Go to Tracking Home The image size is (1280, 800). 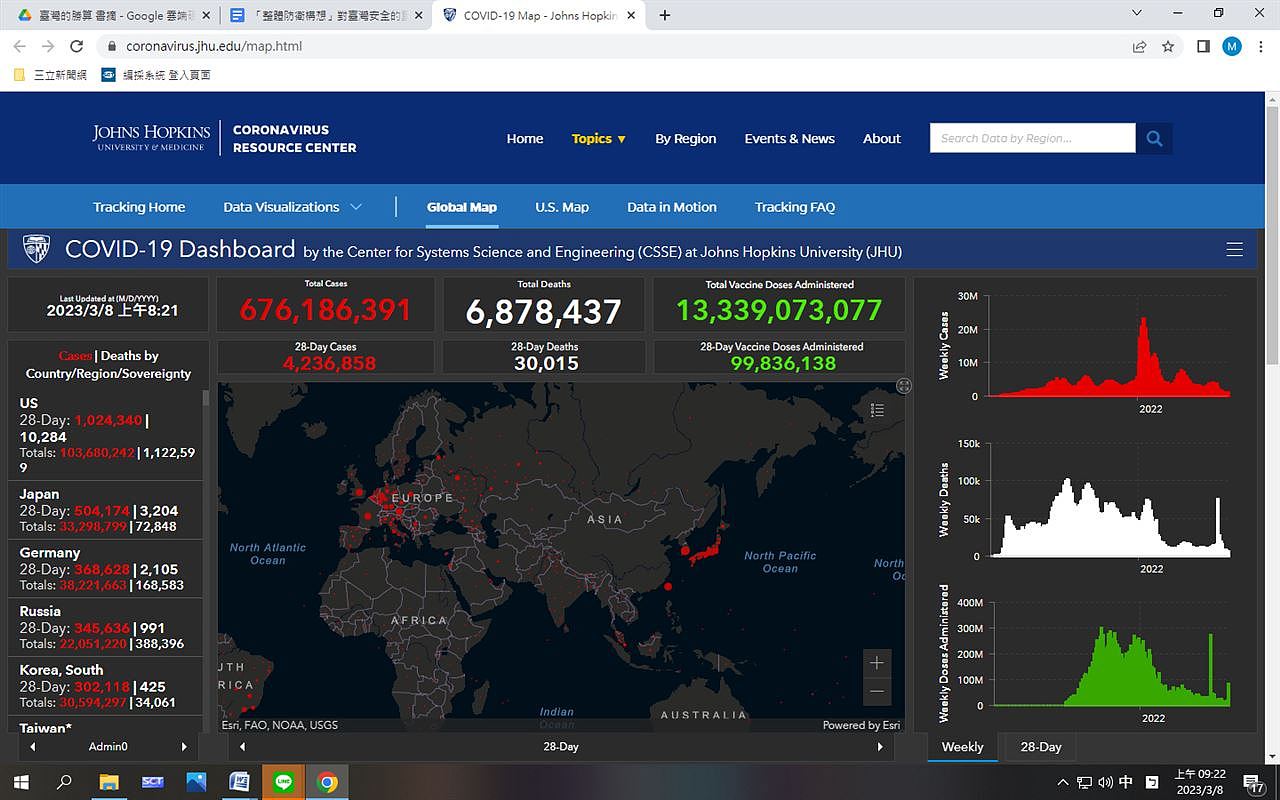pos(139,207)
